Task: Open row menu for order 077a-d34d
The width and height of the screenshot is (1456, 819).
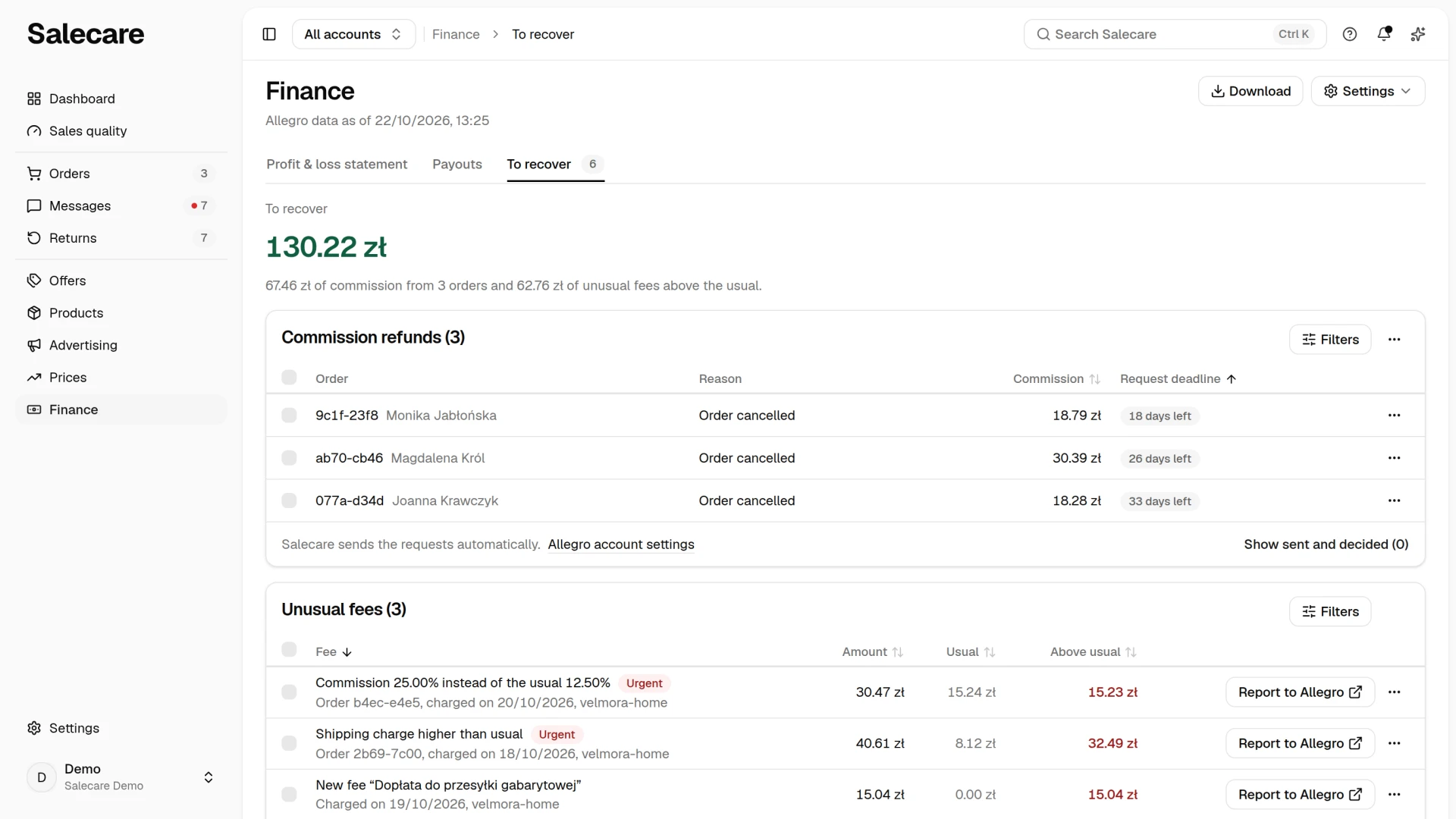Action: 1394,500
